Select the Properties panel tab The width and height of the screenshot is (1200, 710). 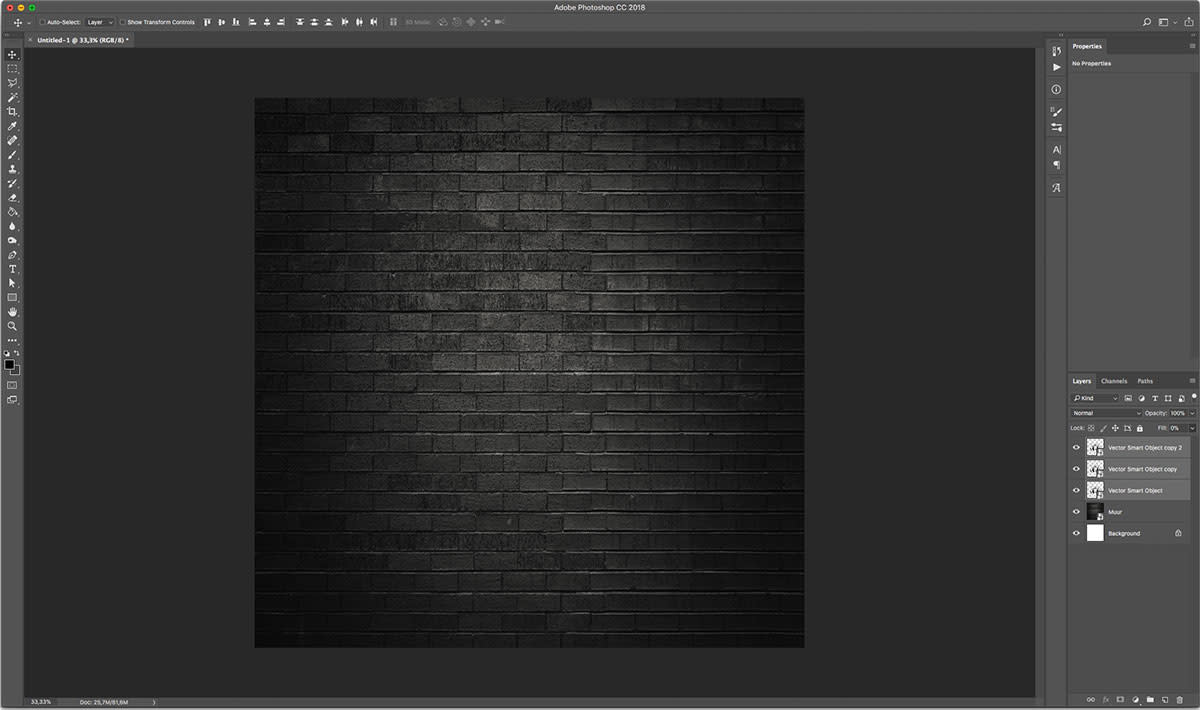1087,46
